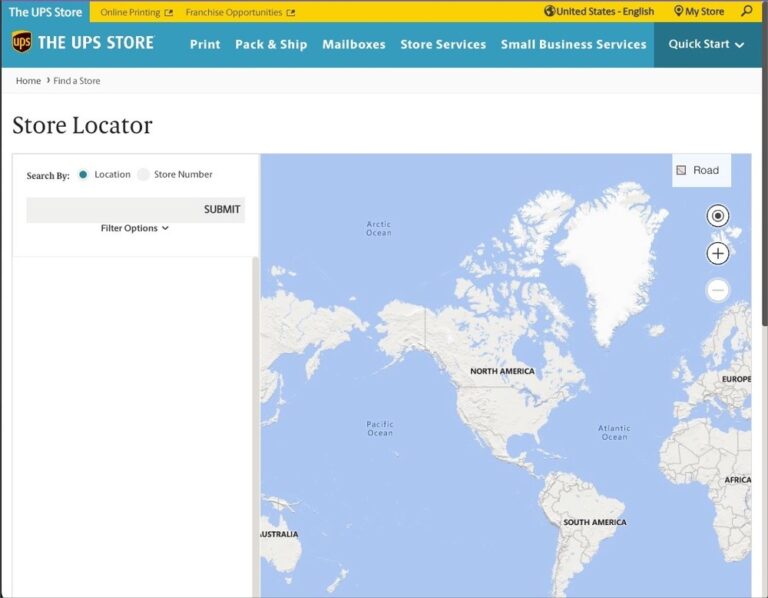
Task: Open the Mailboxes menu
Action: [x=353, y=44]
